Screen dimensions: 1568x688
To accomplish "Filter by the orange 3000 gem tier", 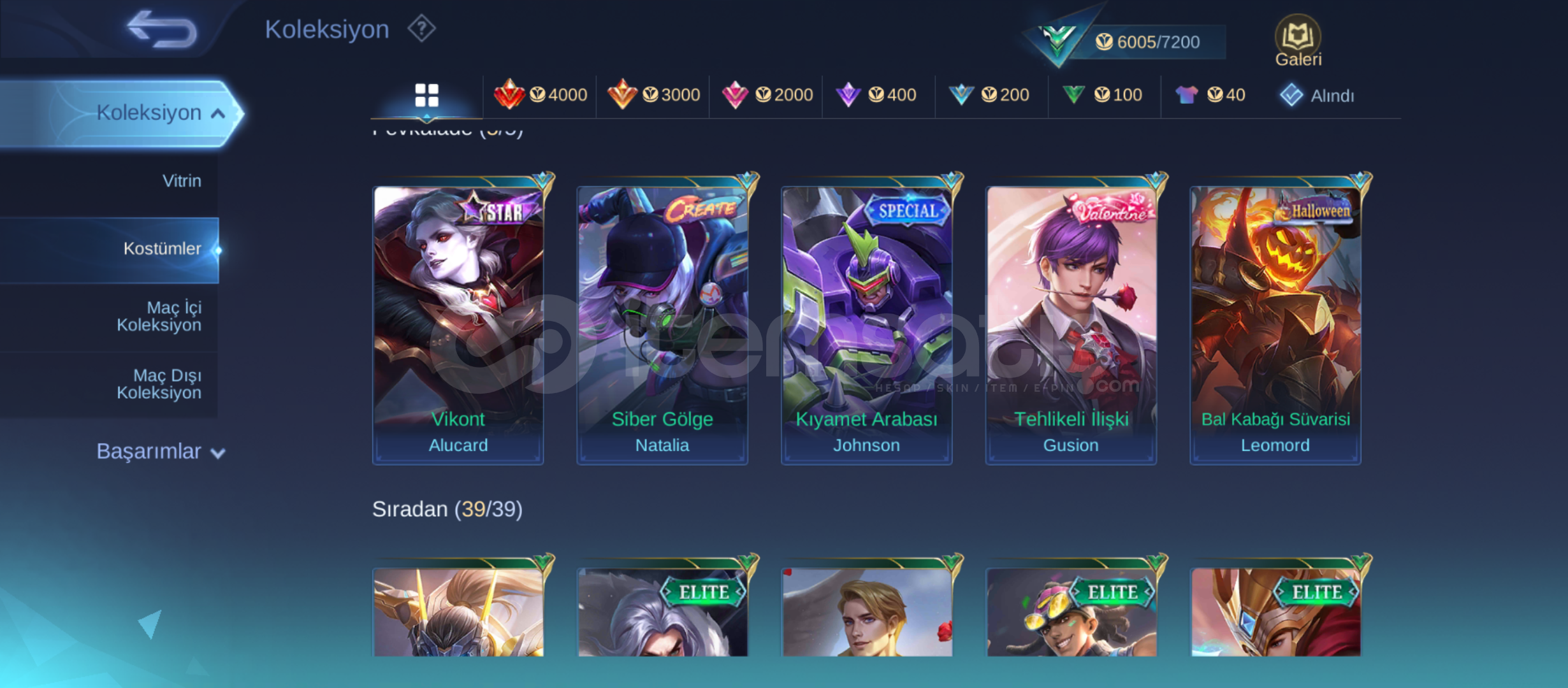I will 653,95.
